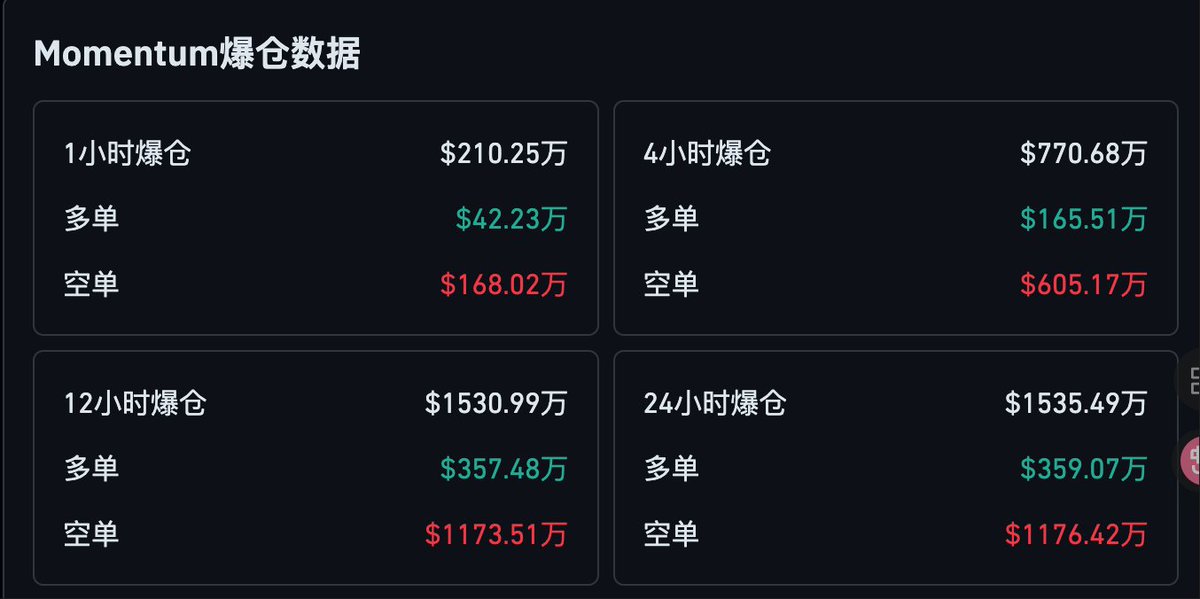Click 24-hour short liquidations value $1176.42万
1200x599 pixels.
[1075, 533]
